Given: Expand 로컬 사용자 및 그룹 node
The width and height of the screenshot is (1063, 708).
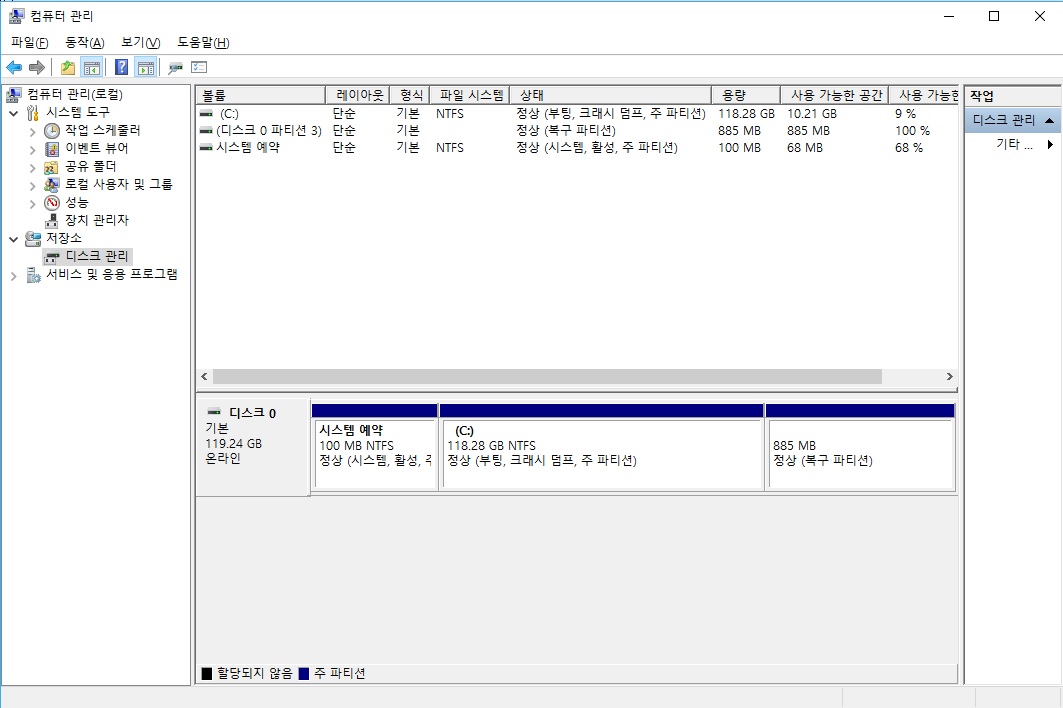Looking at the screenshot, I should pos(32,185).
